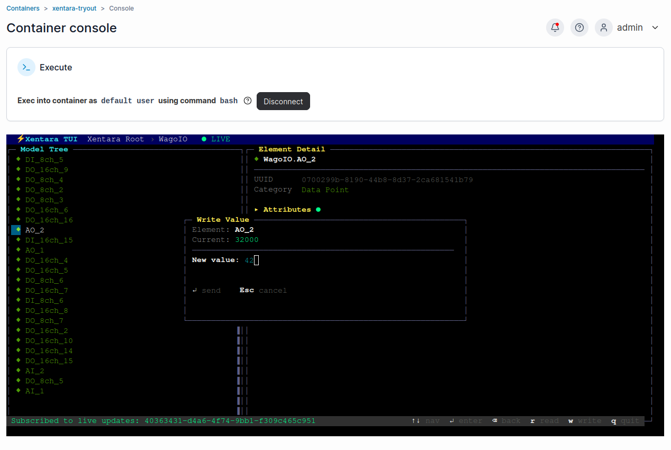The image size is (671, 450).
Task: Select DO_16ch_16 in the model tree
Action: tap(49, 220)
